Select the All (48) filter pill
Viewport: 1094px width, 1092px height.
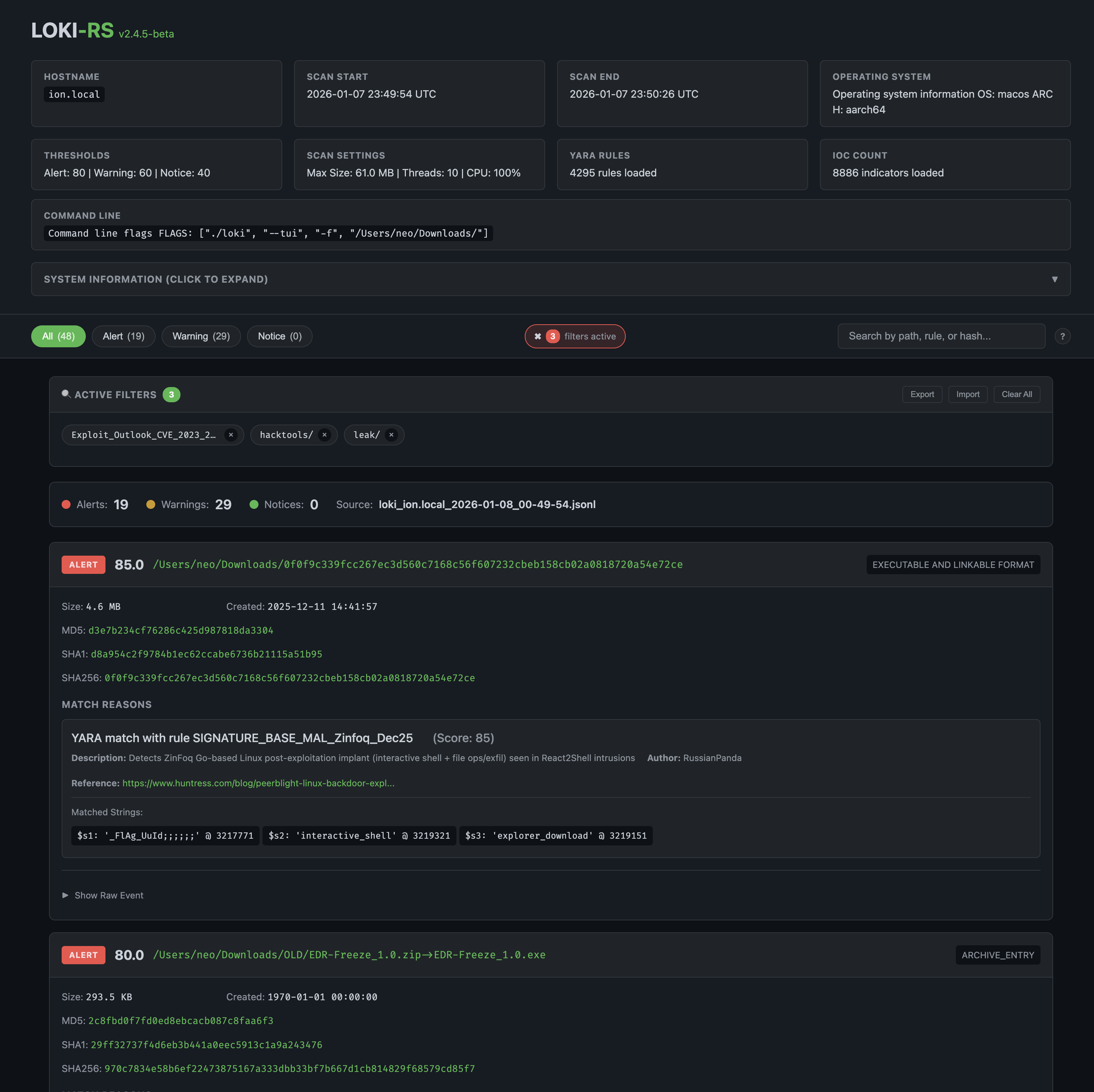[x=58, y=336]
